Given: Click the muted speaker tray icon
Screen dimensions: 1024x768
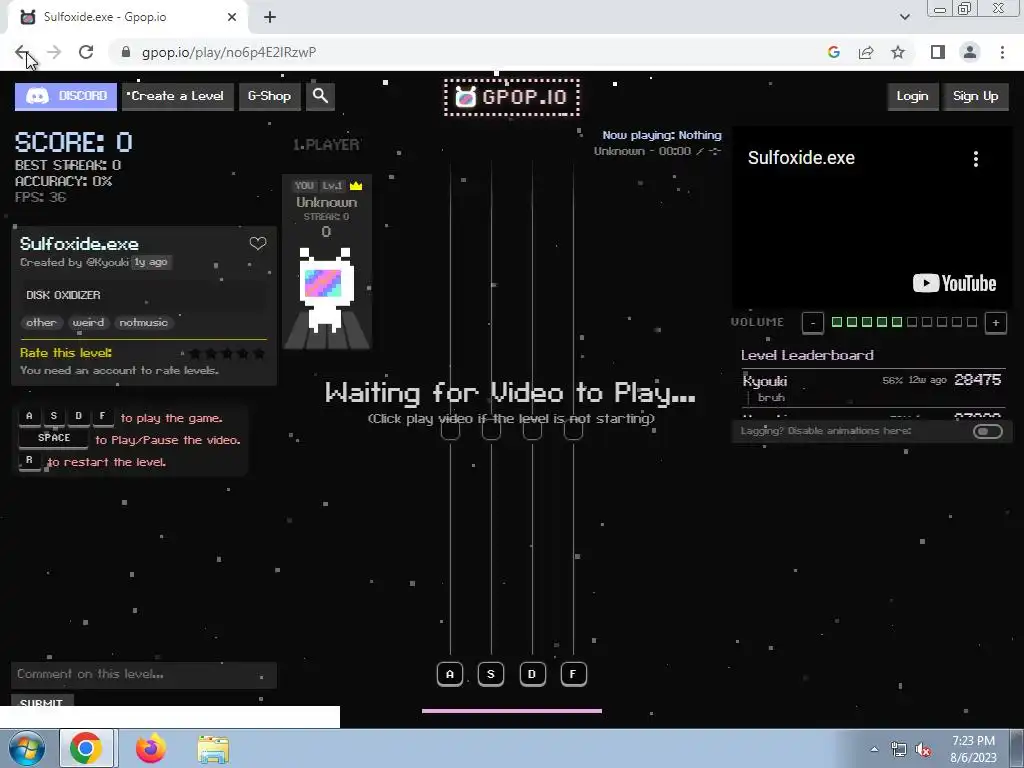Looking at the screenshot, I should coord(923,750).
